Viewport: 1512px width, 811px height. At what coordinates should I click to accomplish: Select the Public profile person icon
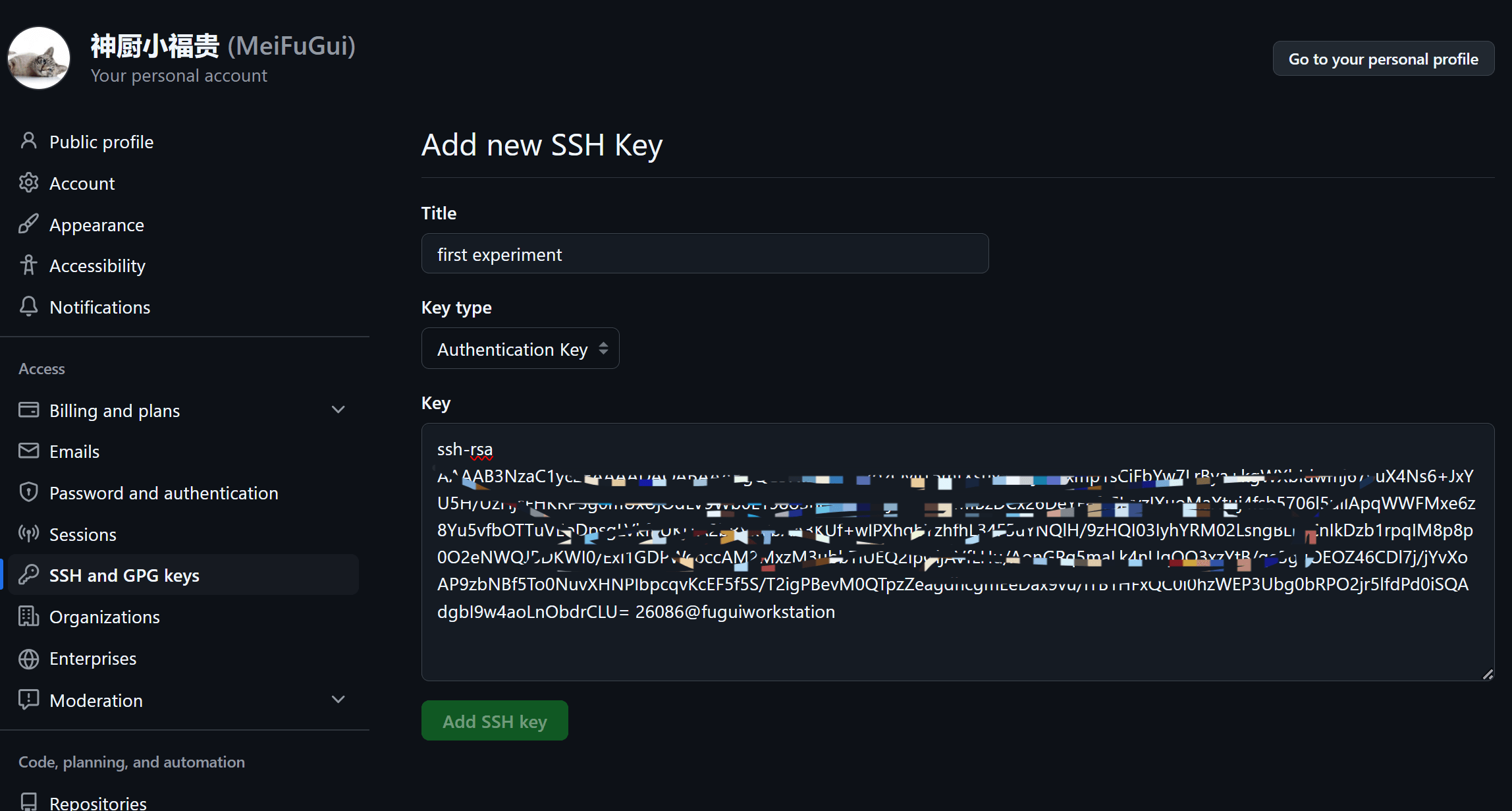(x=28, y=140)
